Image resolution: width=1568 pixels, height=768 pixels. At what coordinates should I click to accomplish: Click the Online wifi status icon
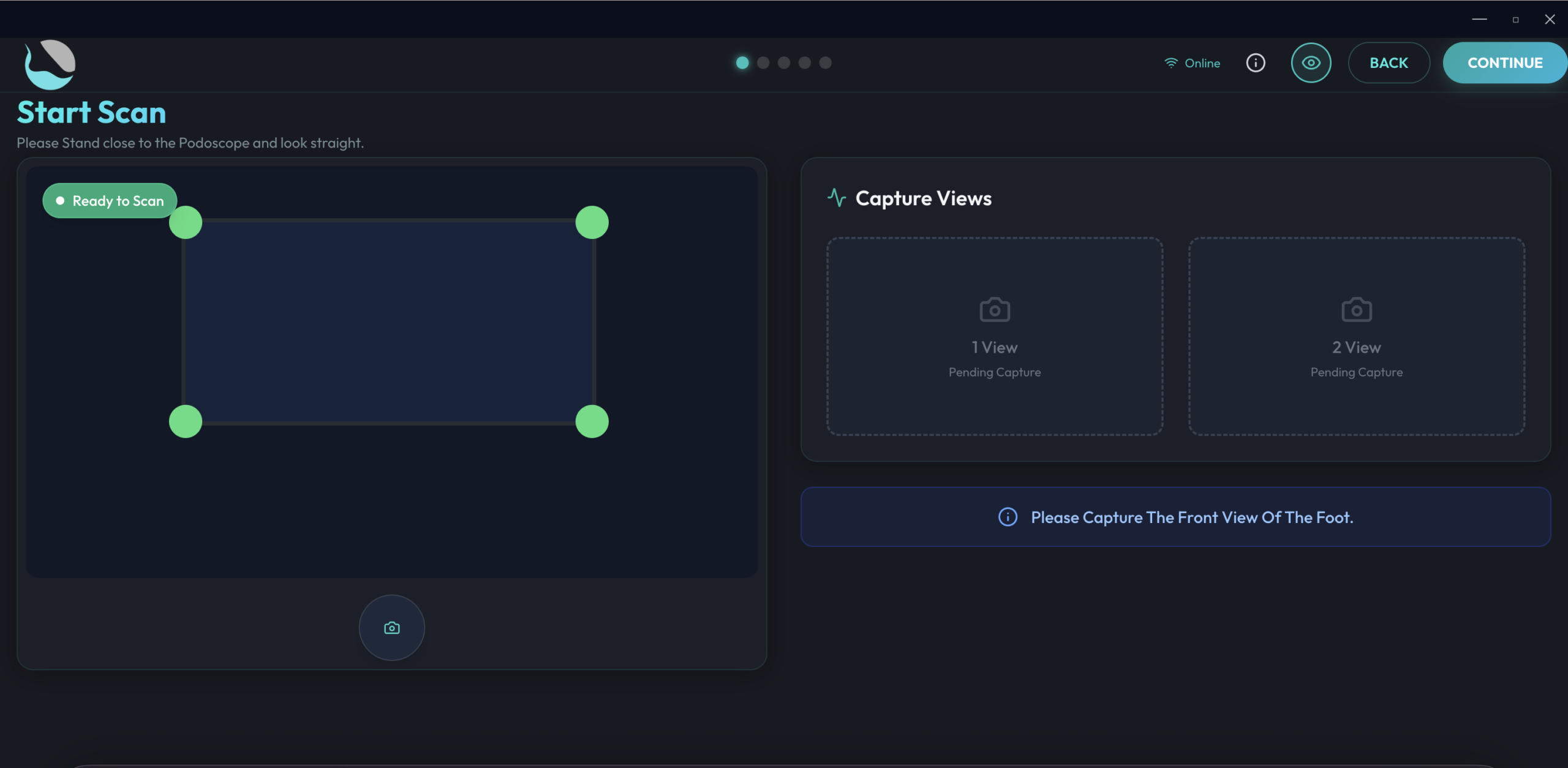point(1171,63)
